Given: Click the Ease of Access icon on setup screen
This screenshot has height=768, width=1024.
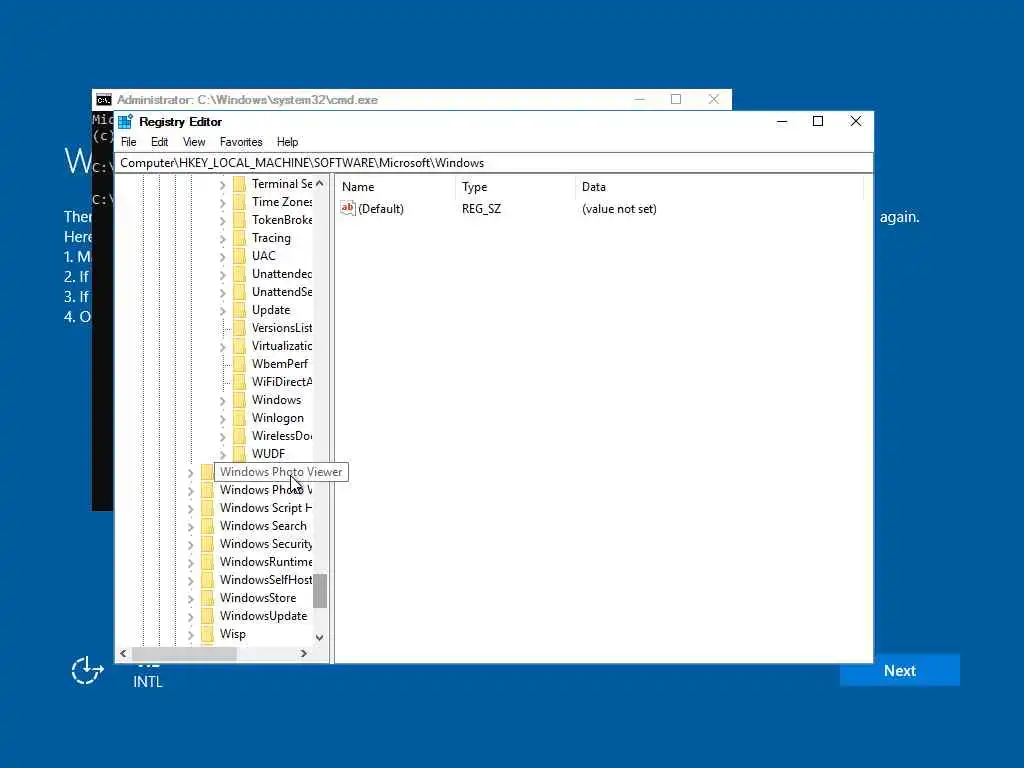Looking at the screenshot, I should tap(87, 671).
